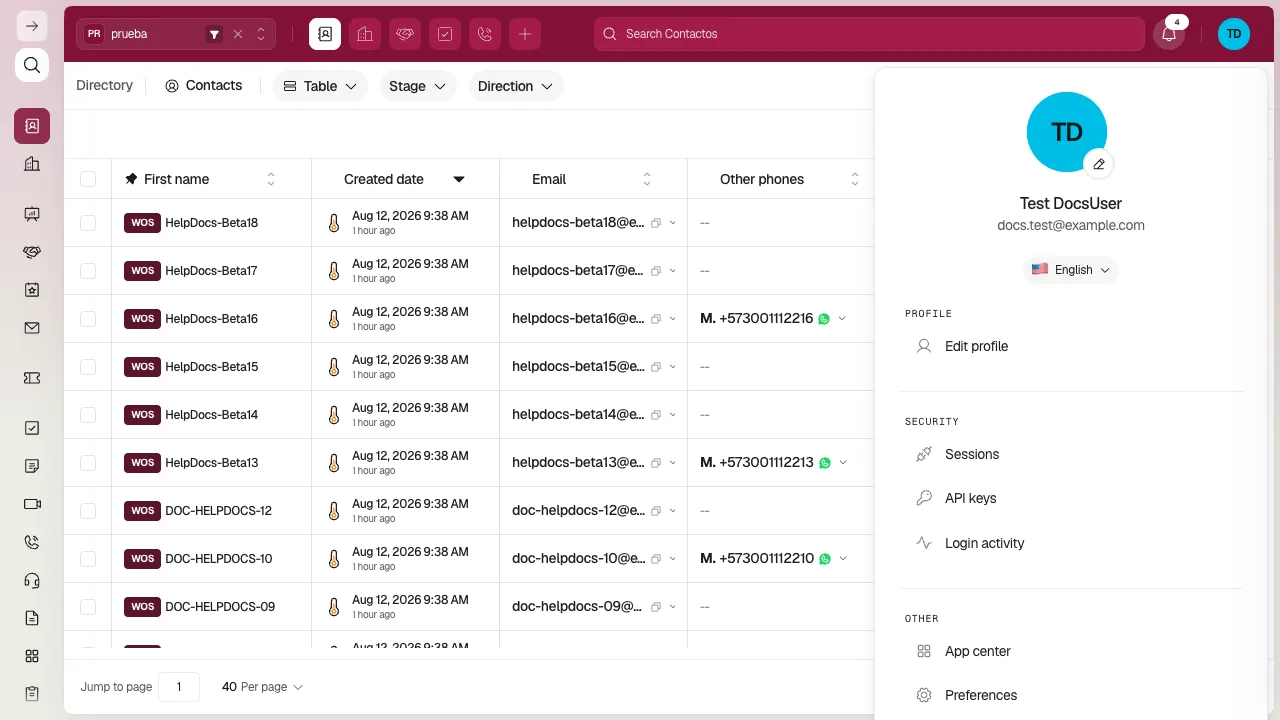Clear prueba workspace selection with X
The image size is (1280, 720).
click(x=238, y=34)
